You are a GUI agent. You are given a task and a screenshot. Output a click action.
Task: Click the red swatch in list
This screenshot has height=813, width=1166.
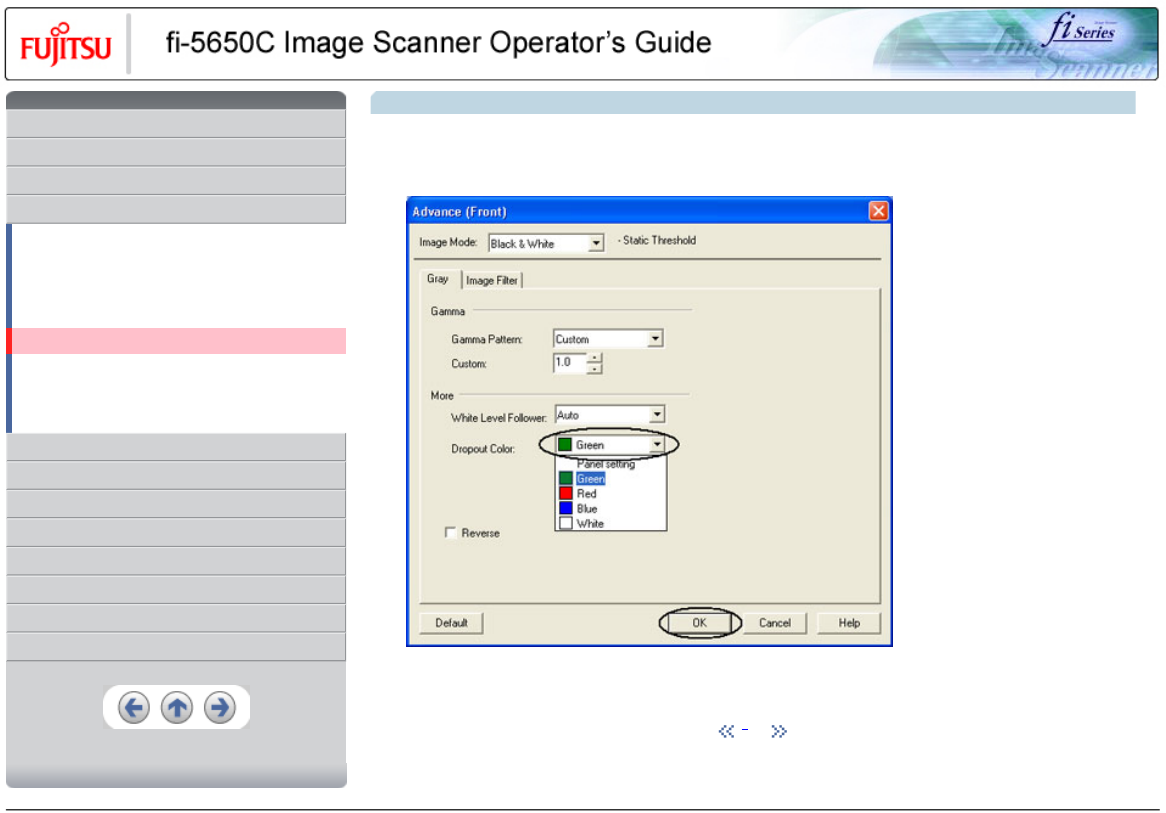click(566, 493)
